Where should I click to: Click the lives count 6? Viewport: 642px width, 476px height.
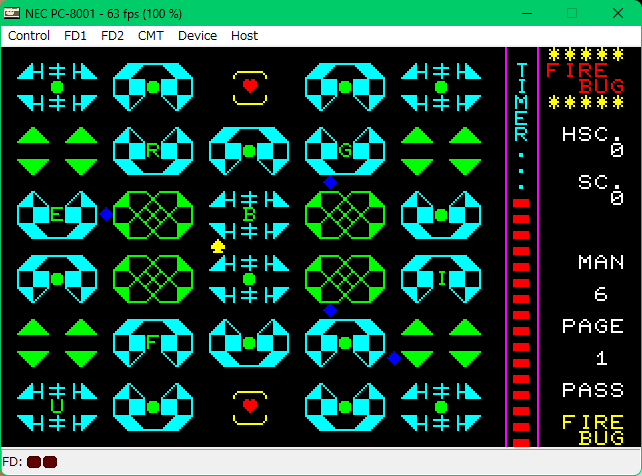coord(601,294)
